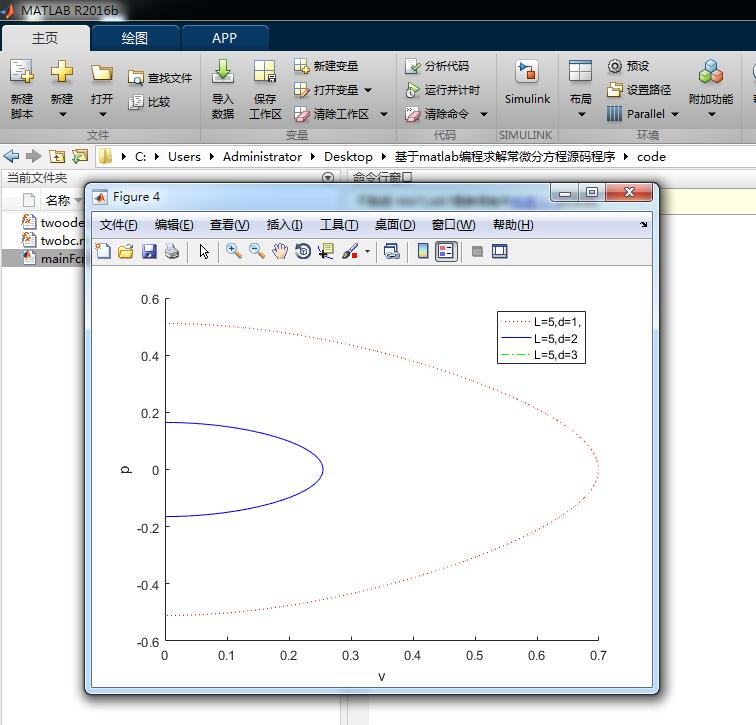Click New Figure icon in Figure 4 toolbar
756x725 pixels.
(x=103, y=251)
